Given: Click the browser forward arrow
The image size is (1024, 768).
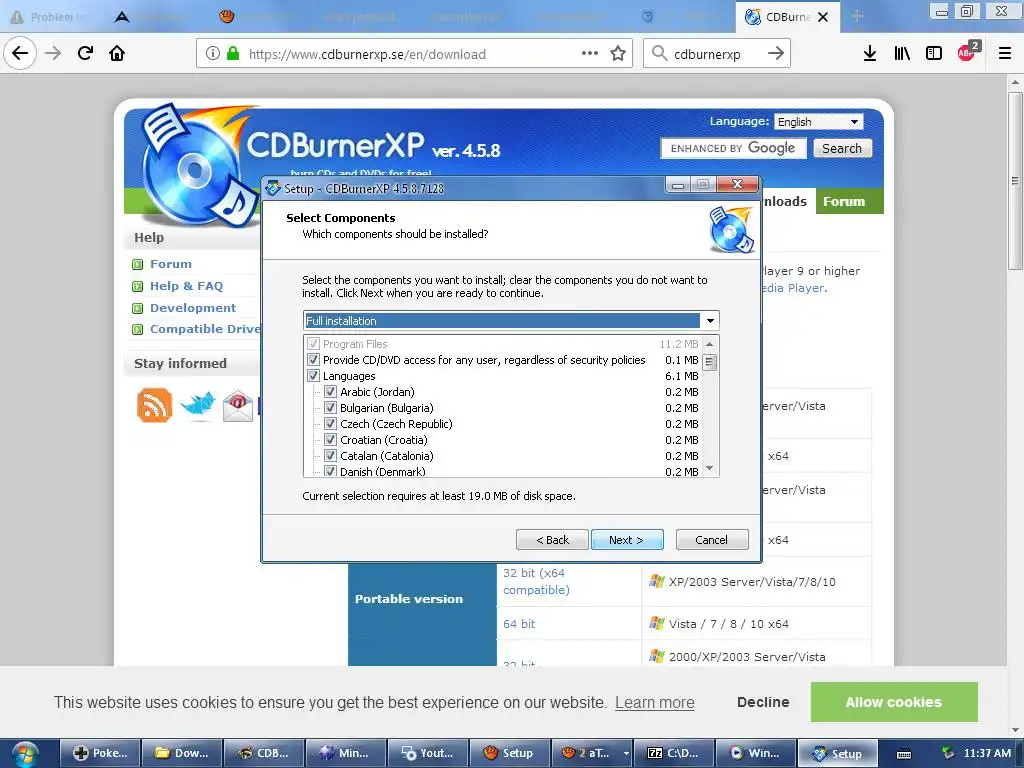Looking at the screenshot, I should (53, 53).
